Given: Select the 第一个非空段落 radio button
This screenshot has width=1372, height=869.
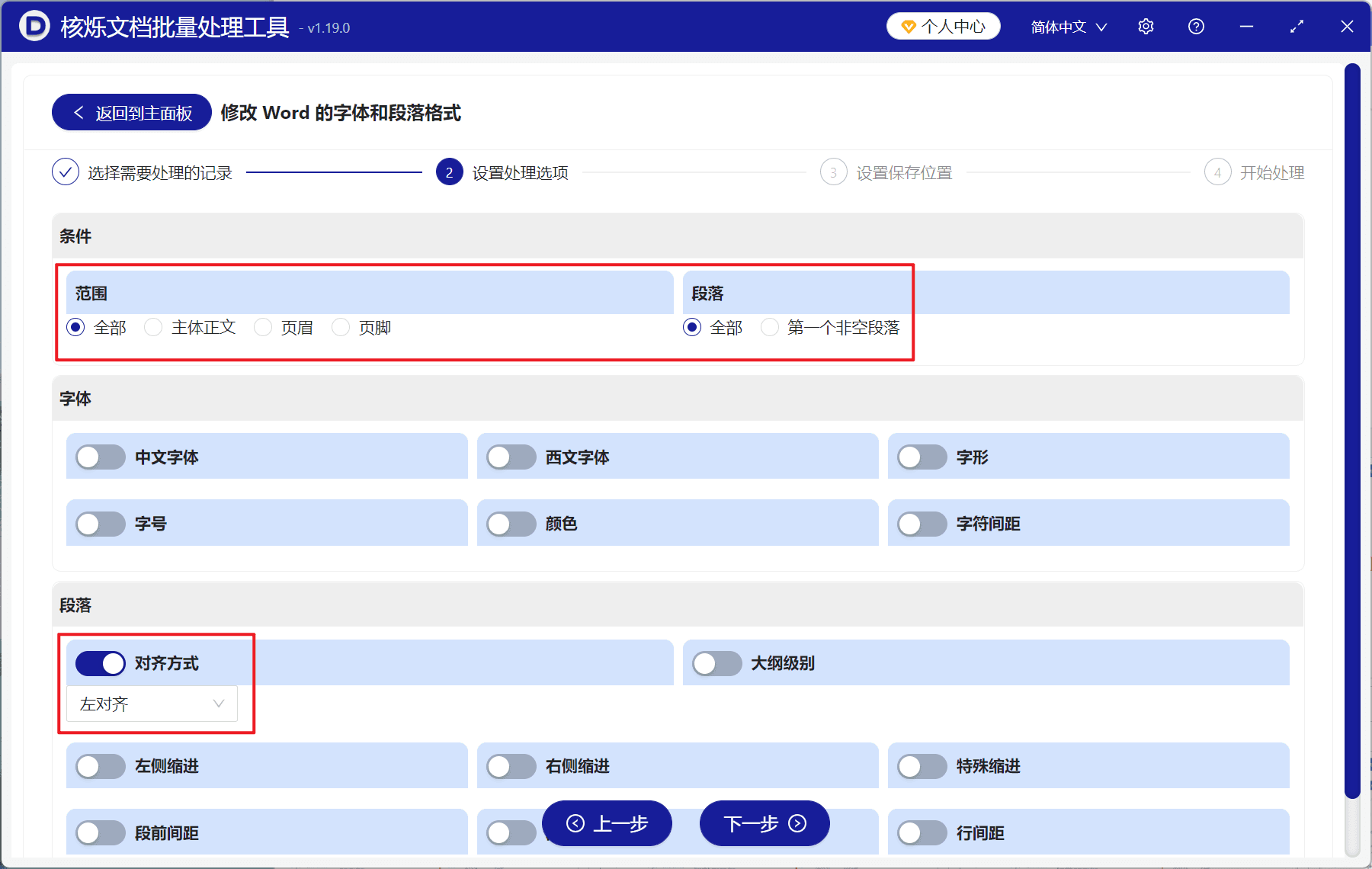Looking at the screenshot, I should coord(770,327).
